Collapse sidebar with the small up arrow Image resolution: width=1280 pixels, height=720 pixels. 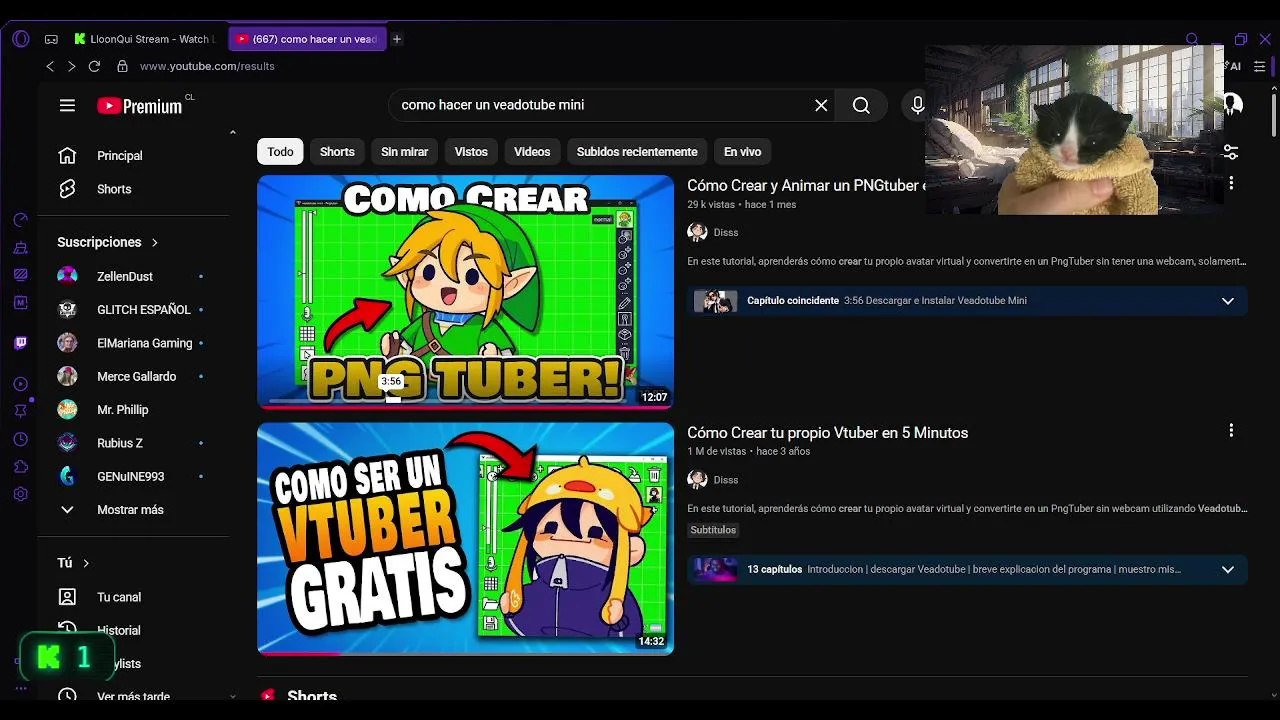click(232, 132)
